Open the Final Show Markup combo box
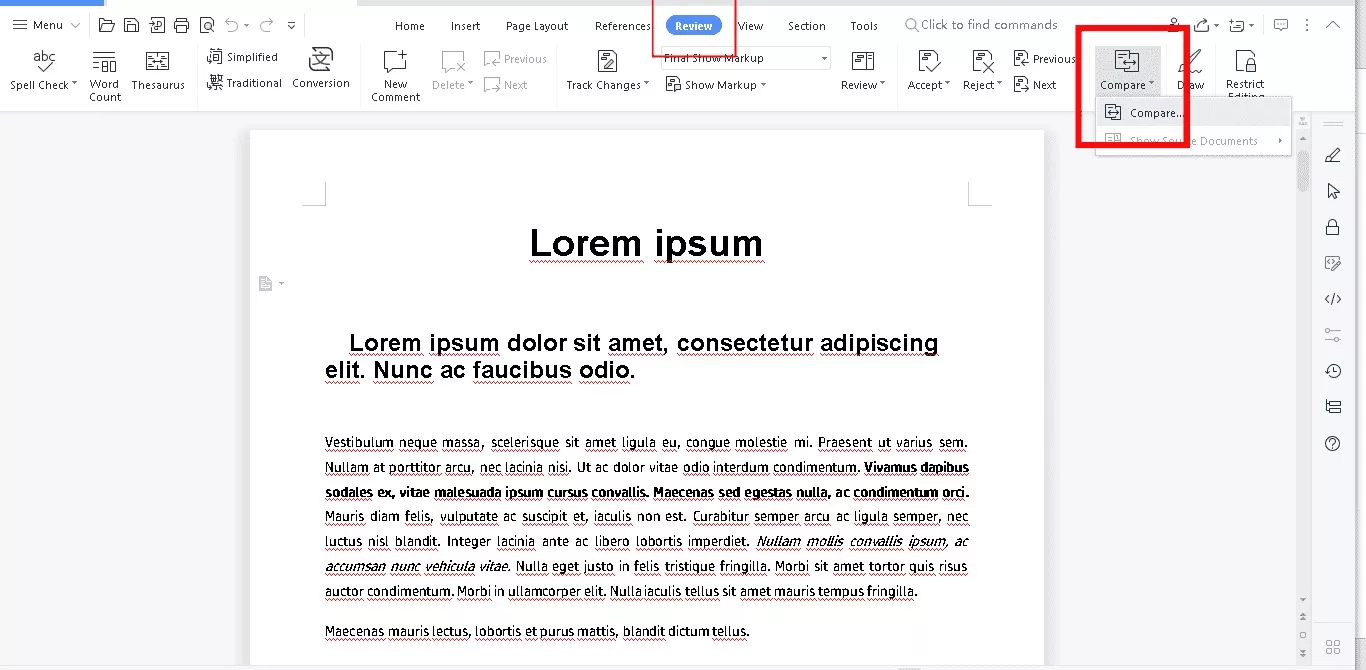 [x=745, y=58]
